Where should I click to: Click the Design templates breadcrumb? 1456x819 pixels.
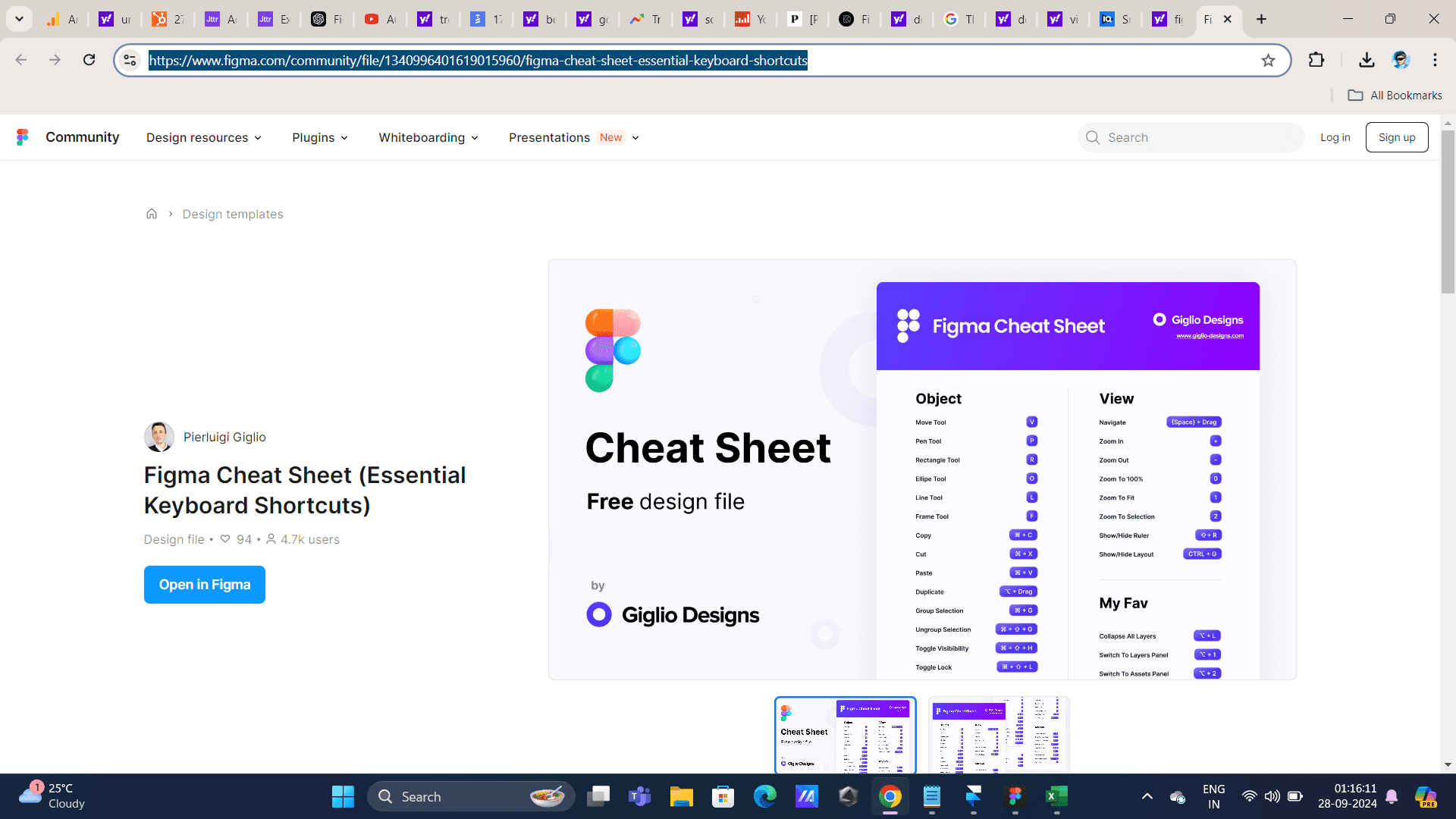[233, 214]
